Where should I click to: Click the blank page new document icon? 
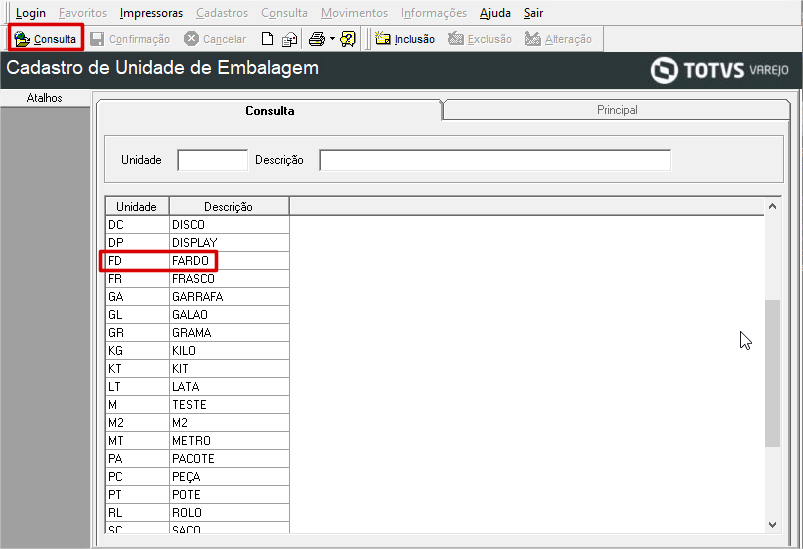267,39
